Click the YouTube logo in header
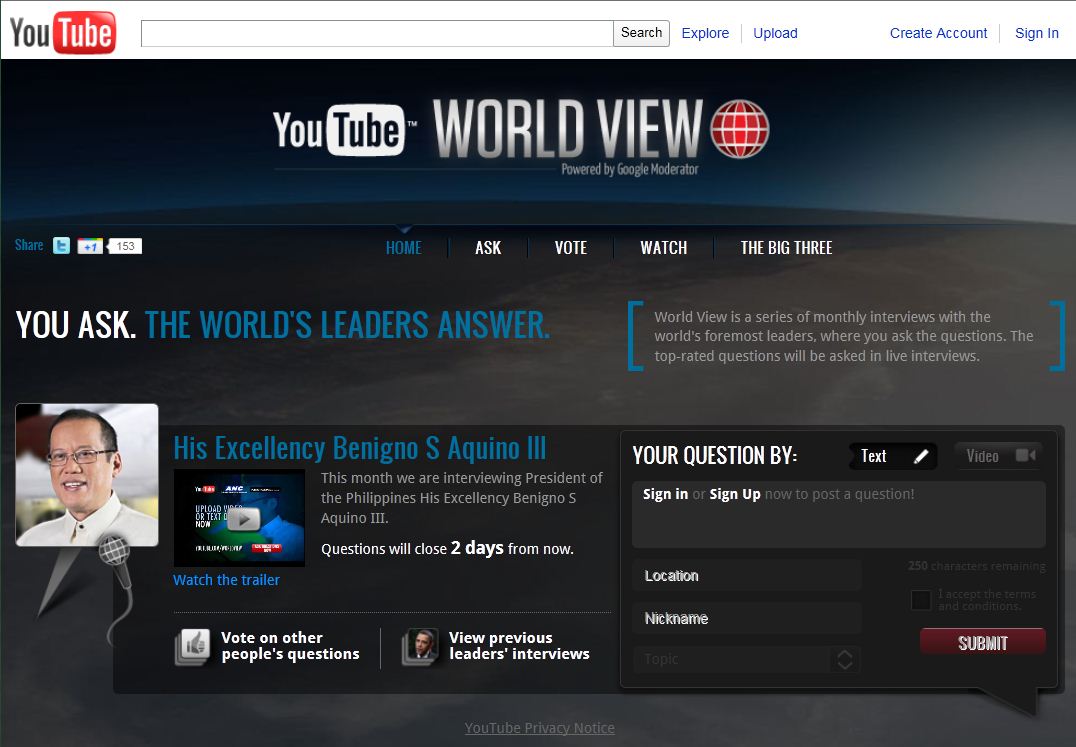The height and width of the screenshot is (747, 1076). (62, 33)
